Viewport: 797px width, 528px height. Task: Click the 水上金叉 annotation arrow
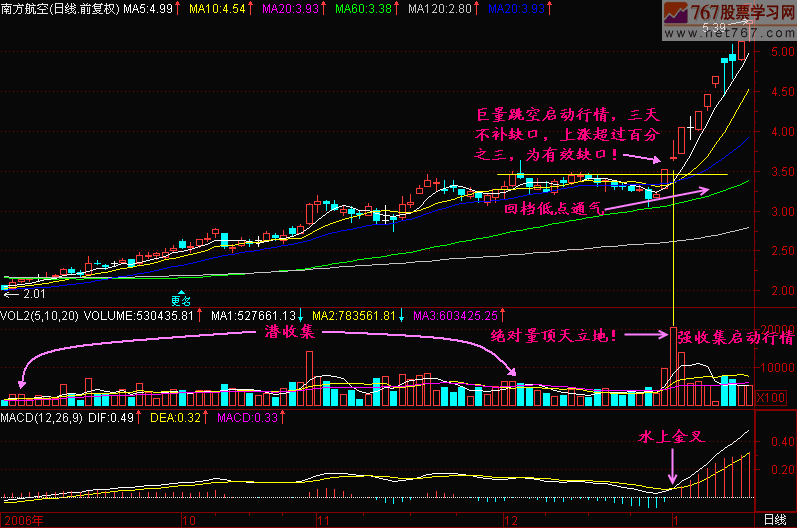(673, 466)
